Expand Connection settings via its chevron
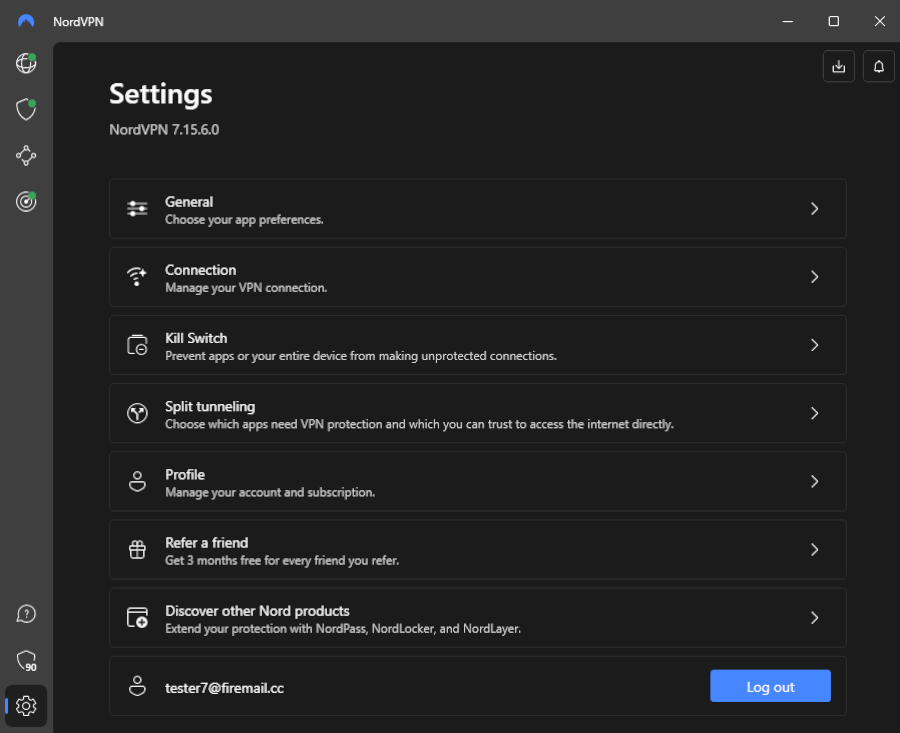The height and width of the screenshot is (733, 900). [814, 277]
